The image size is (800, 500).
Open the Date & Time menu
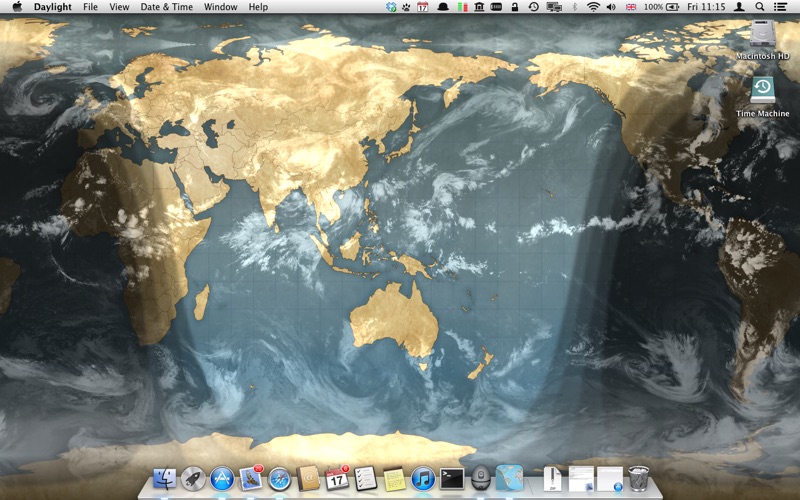(166, 7)
